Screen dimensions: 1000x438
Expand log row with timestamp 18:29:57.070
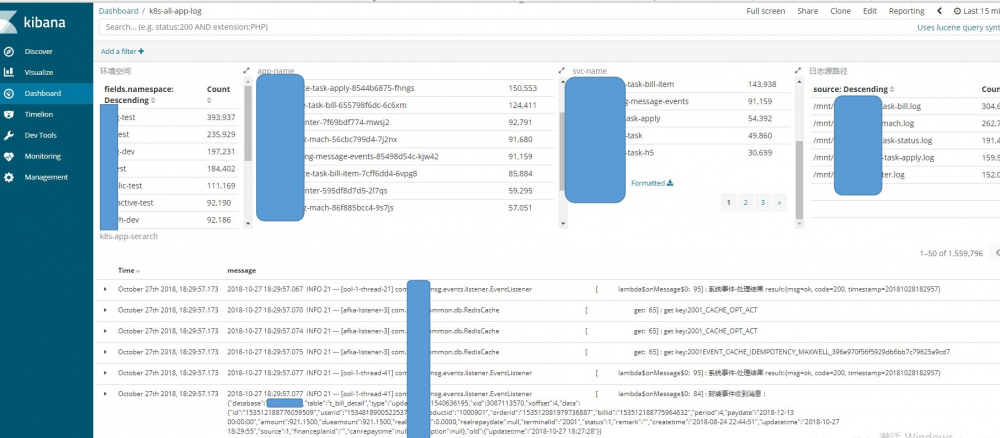tap(106, 310)
